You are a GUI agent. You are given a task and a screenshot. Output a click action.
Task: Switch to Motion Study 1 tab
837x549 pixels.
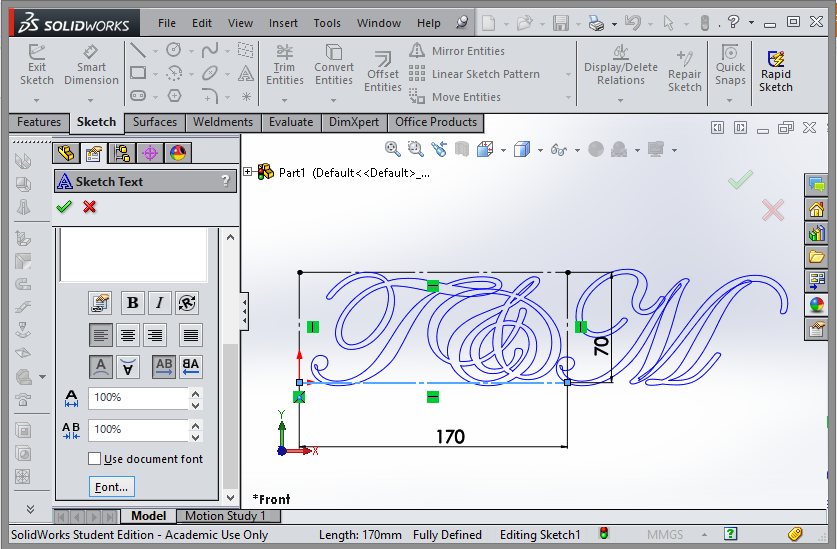226,516
